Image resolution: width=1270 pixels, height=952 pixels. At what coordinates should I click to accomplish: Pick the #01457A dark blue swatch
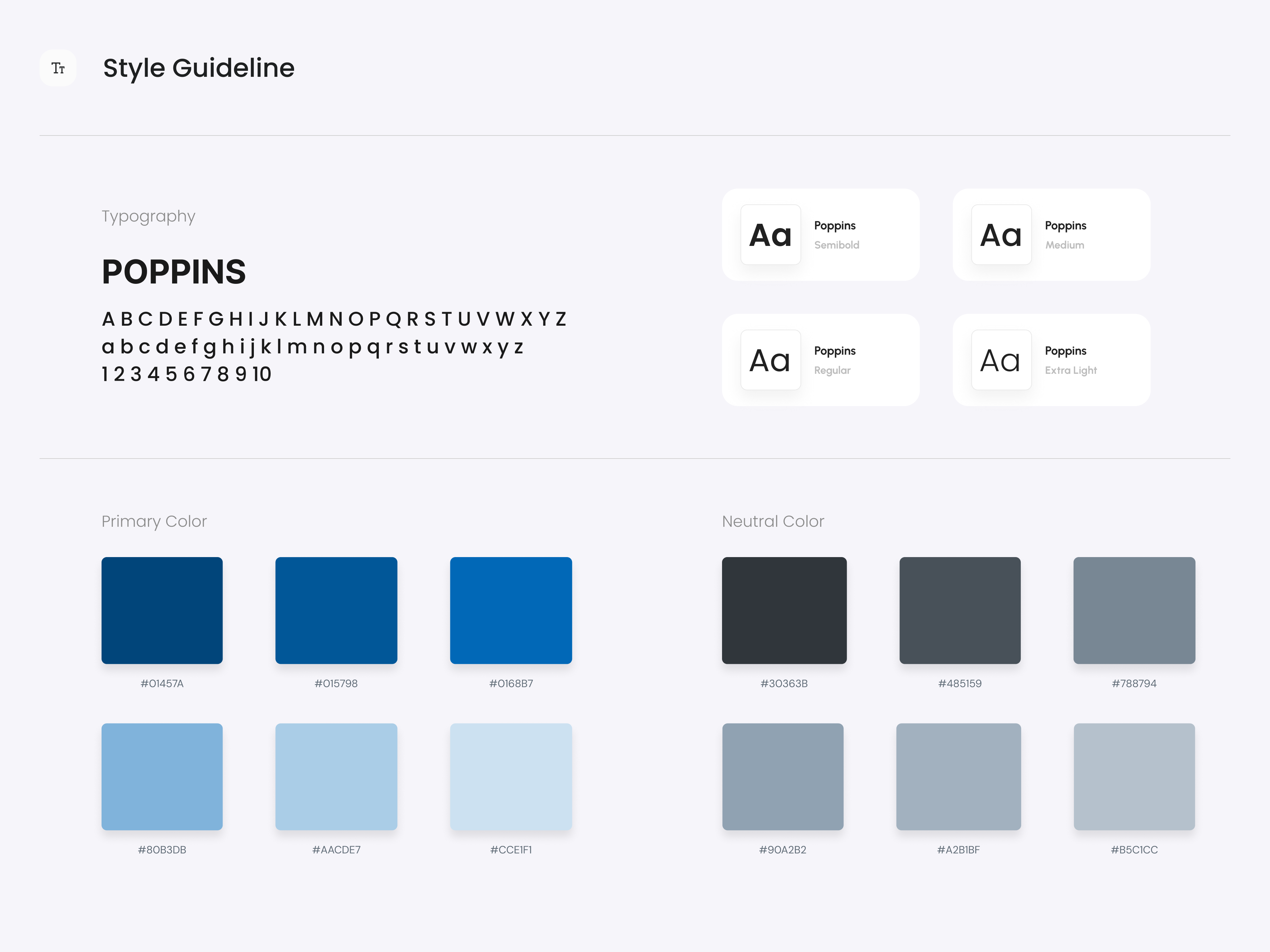(x=162, y=610)
